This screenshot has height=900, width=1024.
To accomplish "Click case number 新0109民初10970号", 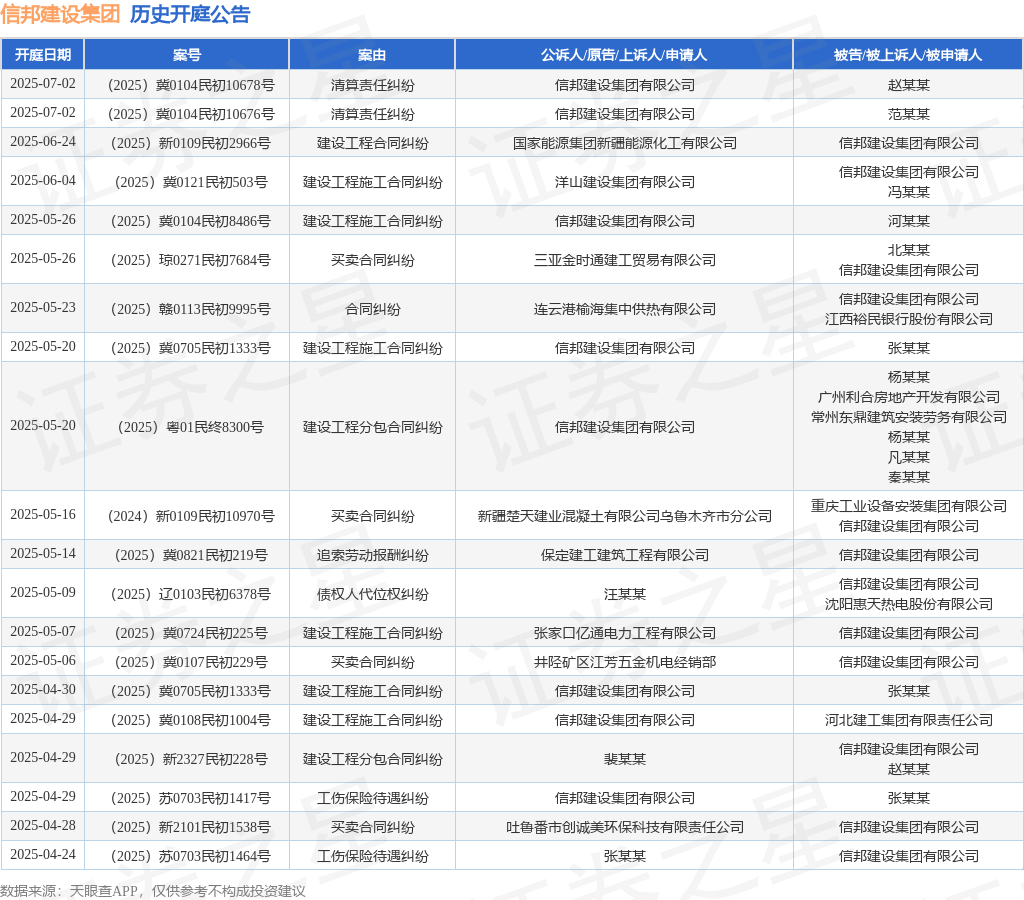I will pyautogui.click(x=191, y=516).
